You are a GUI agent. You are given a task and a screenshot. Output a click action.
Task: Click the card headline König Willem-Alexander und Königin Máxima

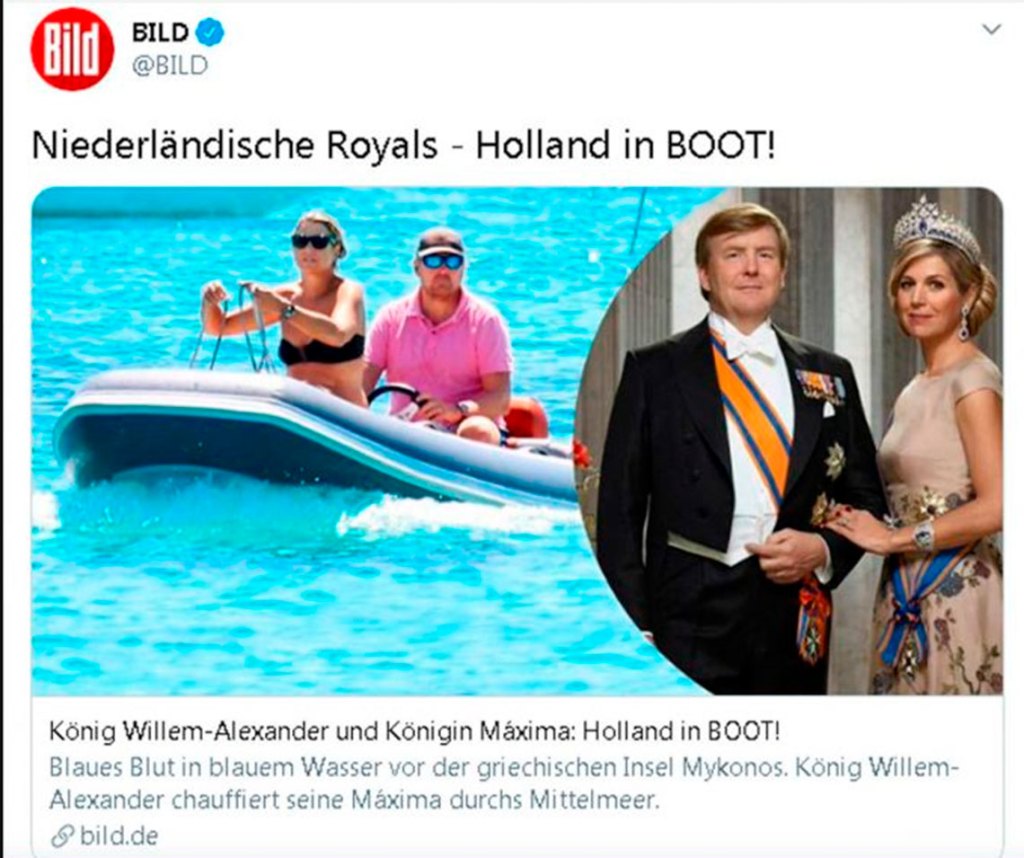[310, 731]
